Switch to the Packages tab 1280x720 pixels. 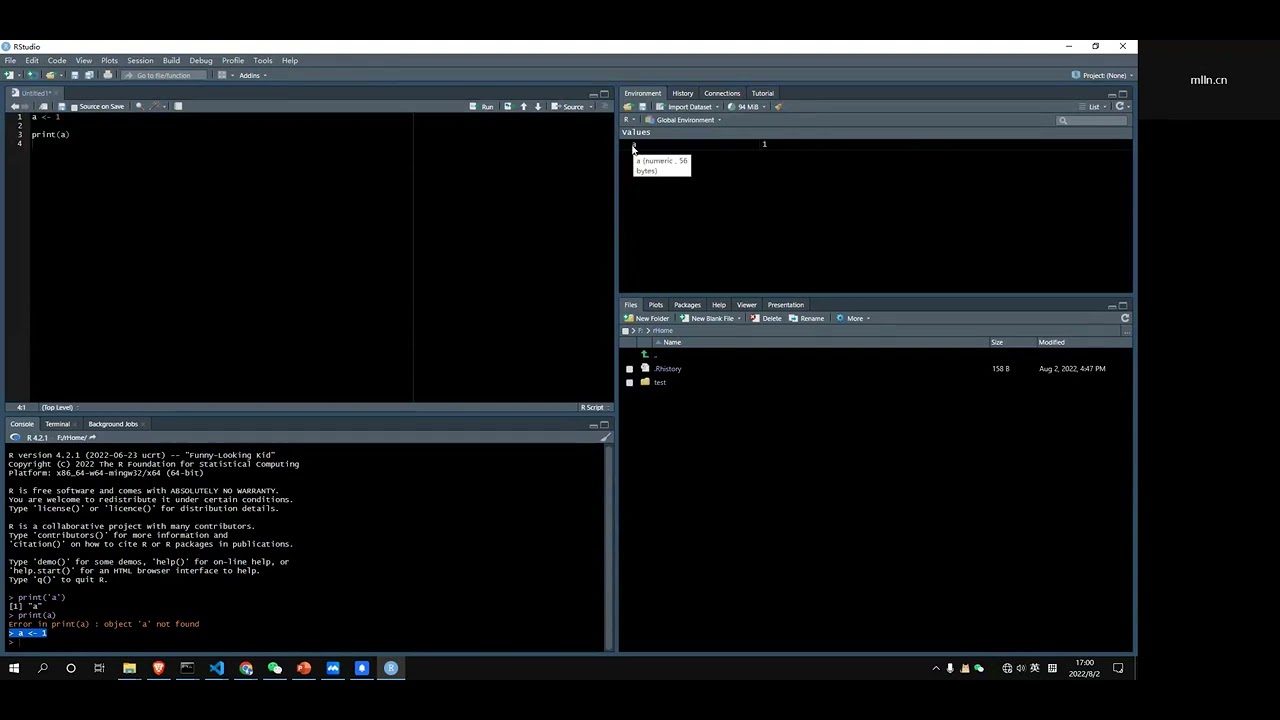[x=687, y=305]
